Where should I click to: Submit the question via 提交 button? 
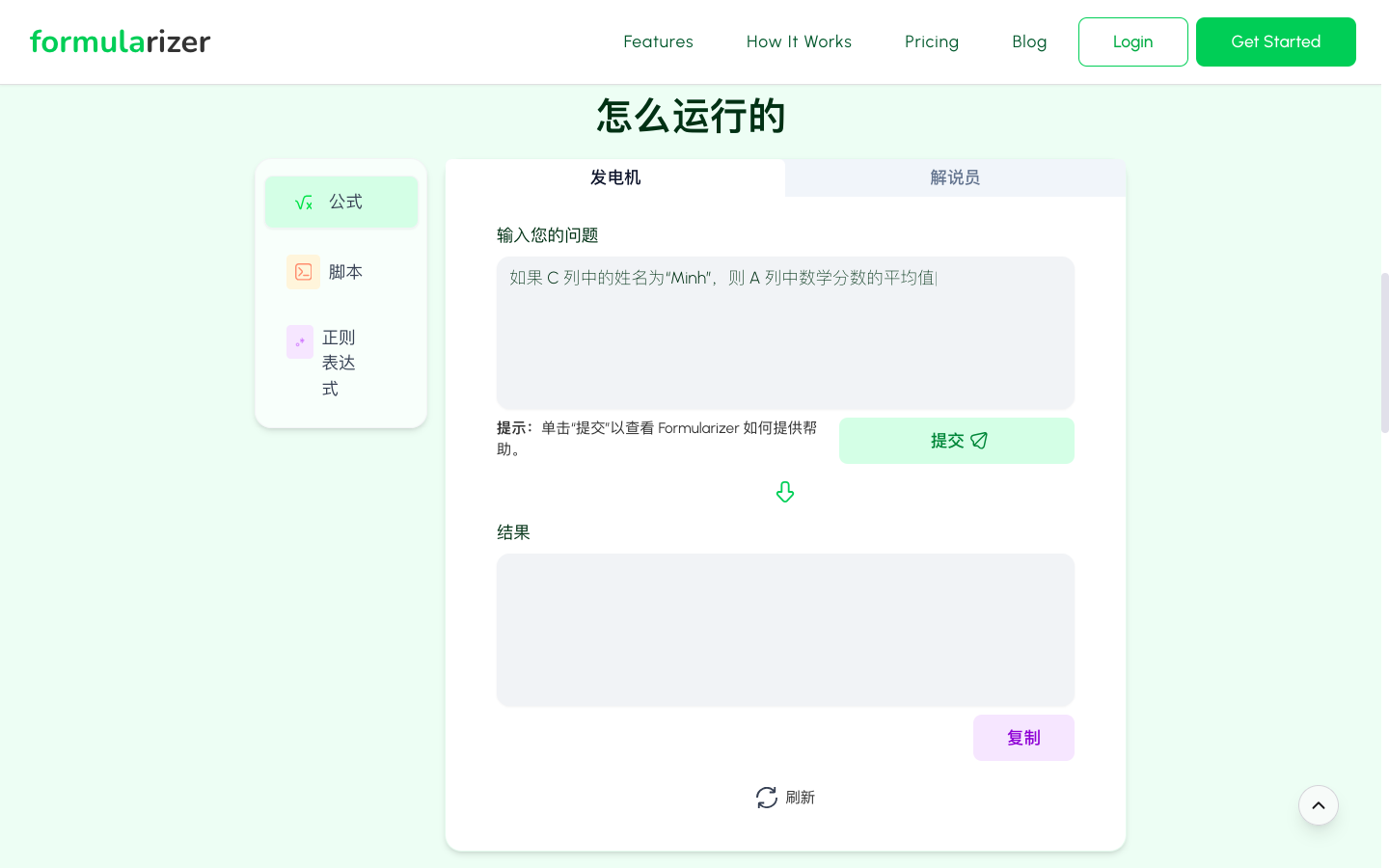click(956, 440)
